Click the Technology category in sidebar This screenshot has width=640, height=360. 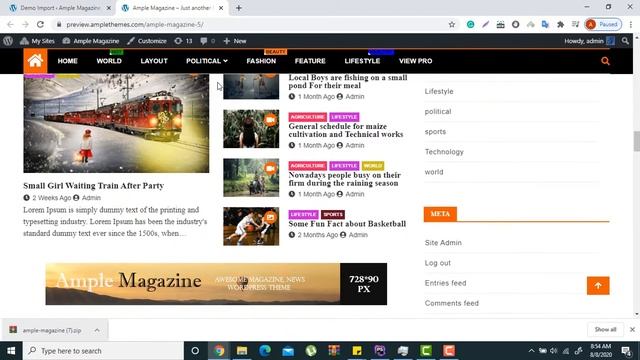444,152
